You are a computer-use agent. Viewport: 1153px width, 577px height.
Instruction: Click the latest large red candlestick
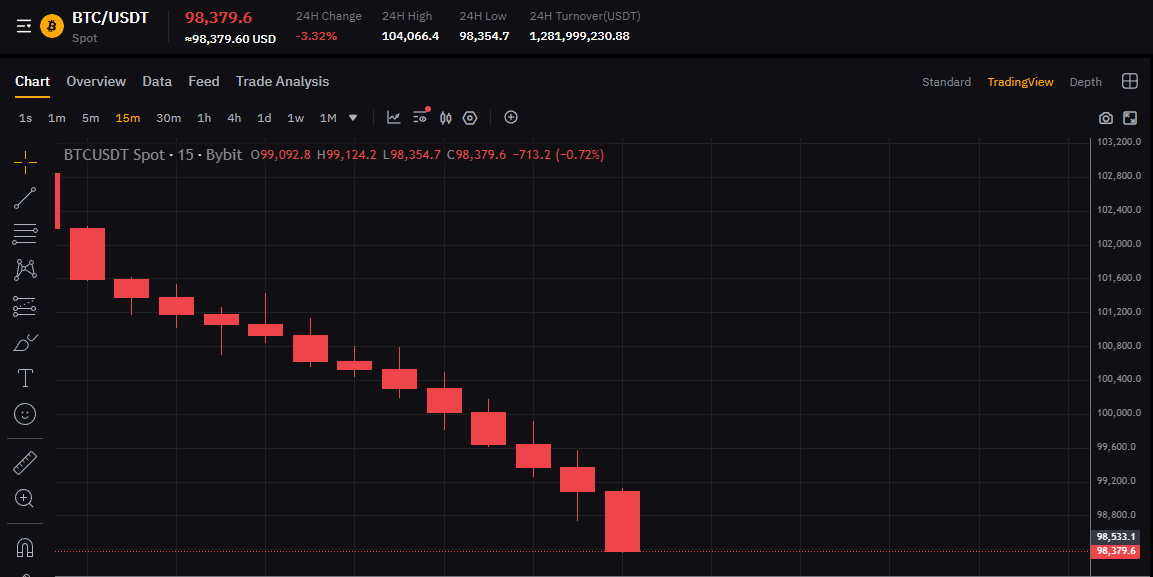[x=622, y=521]
